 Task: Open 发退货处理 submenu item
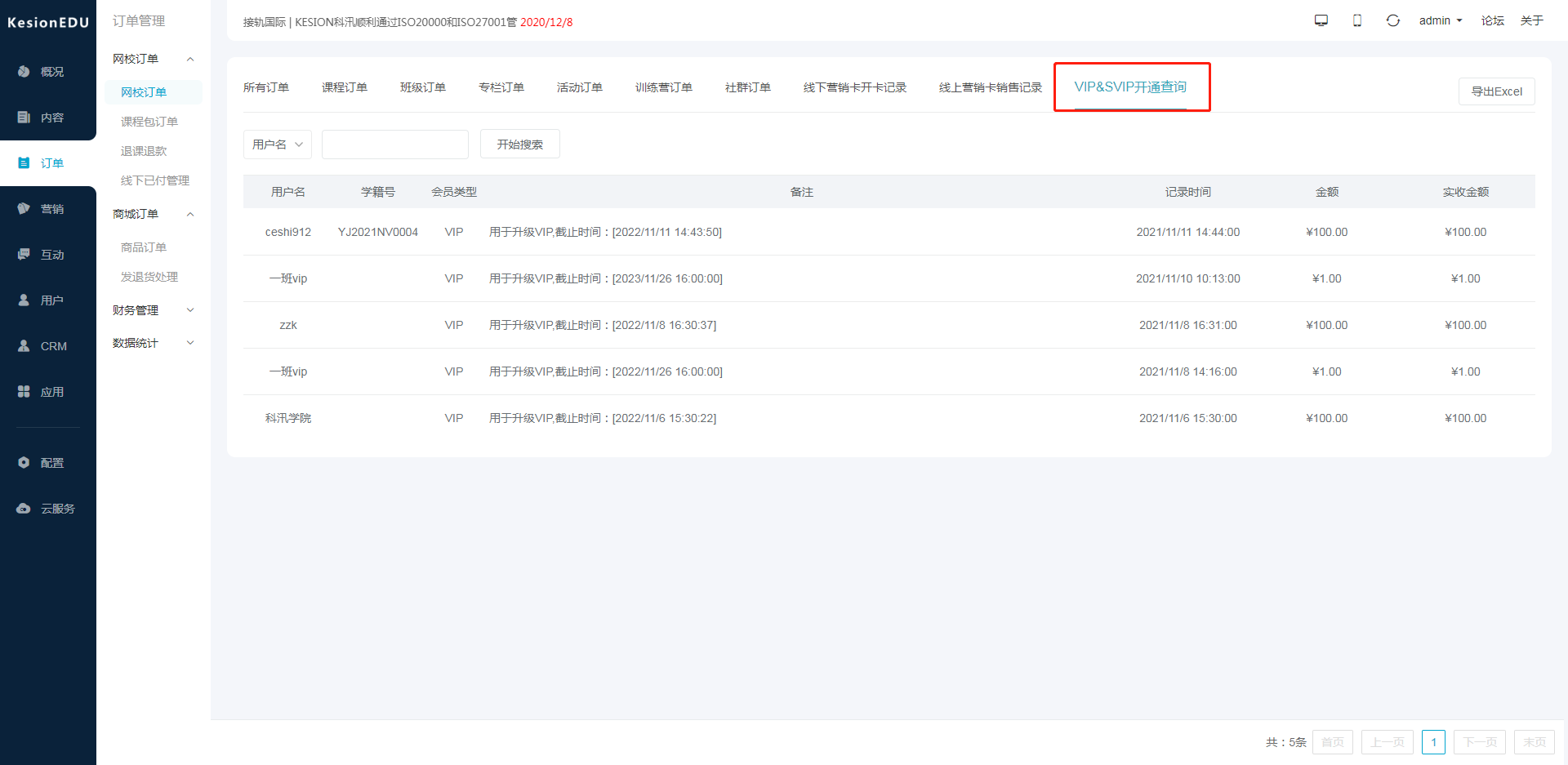click(x=149, y=277)
